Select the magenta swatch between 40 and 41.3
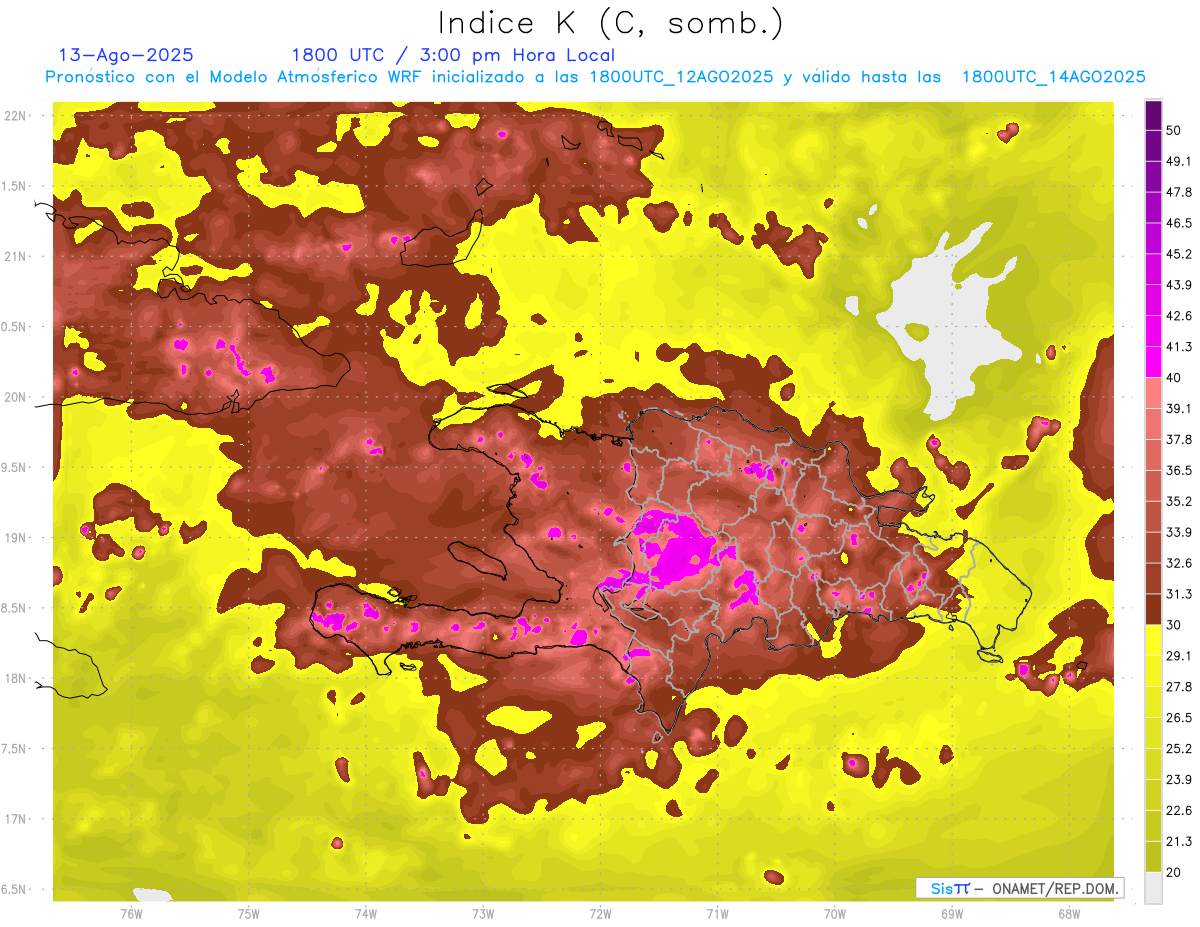 click(x=1153, y=362)
